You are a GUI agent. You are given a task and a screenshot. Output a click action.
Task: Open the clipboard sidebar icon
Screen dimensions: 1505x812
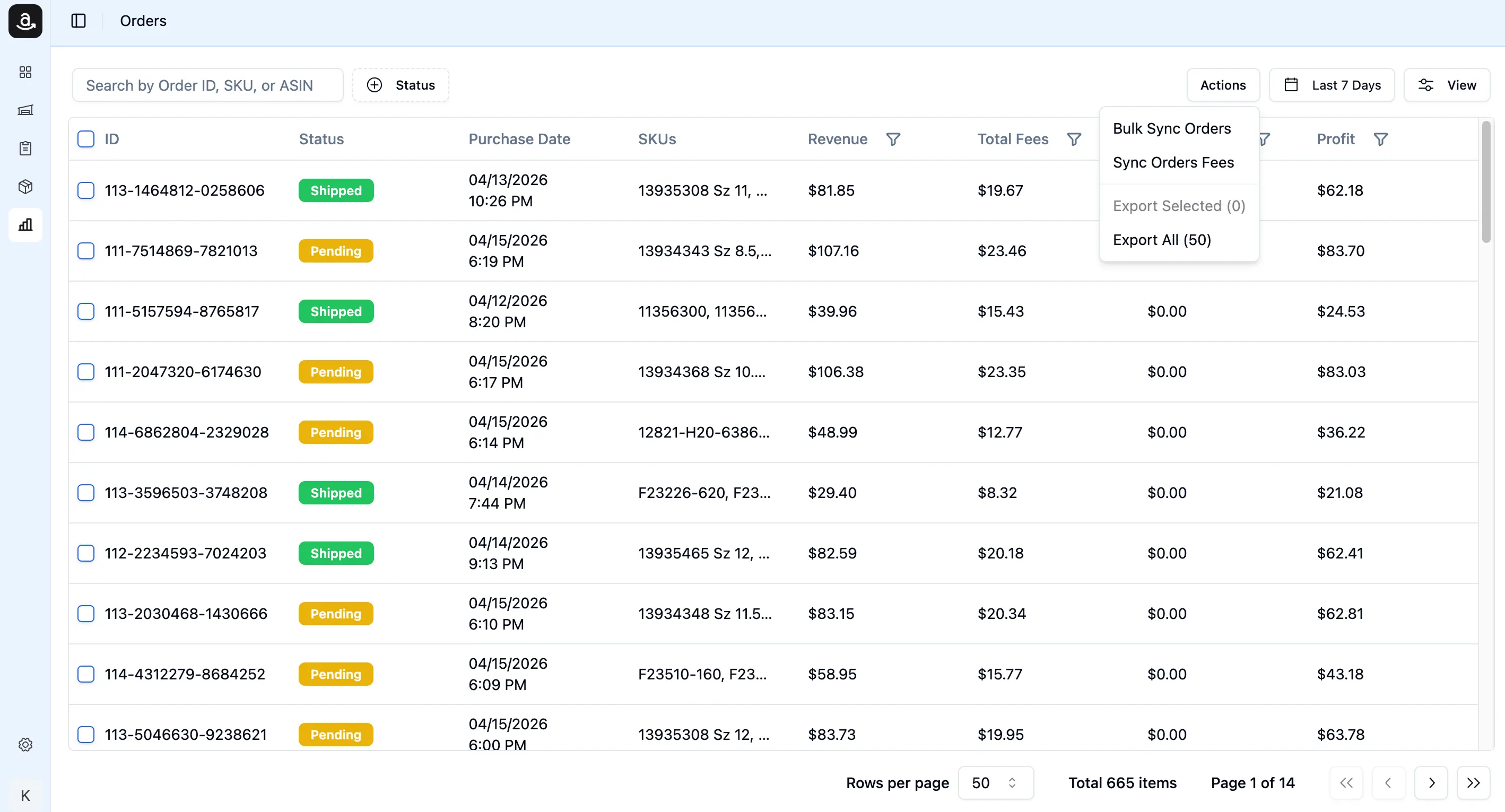coord(25,149)
